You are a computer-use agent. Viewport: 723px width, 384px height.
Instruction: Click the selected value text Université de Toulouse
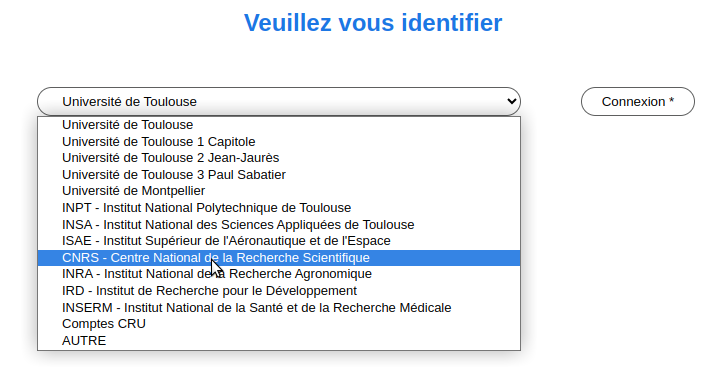click(x=130, y=101)
